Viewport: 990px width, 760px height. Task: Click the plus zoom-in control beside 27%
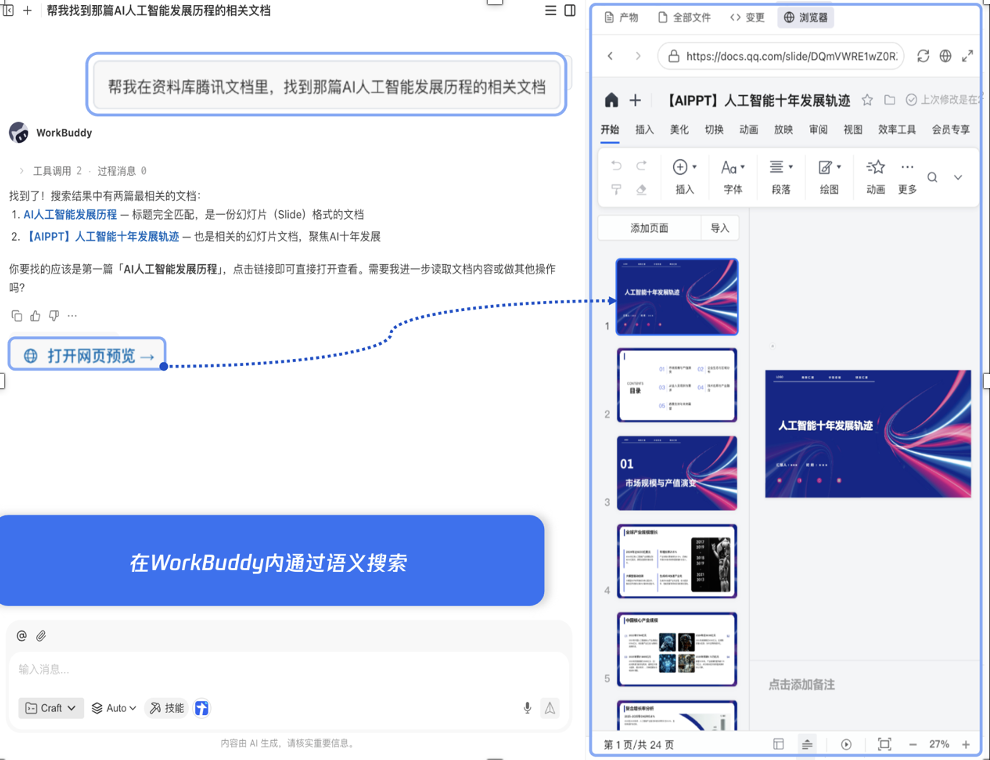(966, 744)
